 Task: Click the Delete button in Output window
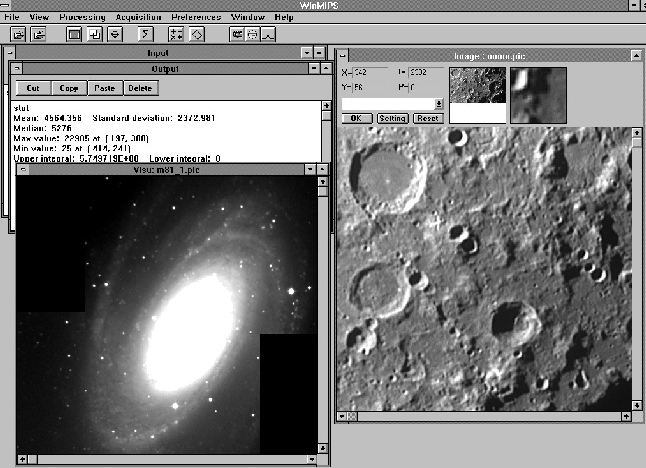tap(140, 88)
